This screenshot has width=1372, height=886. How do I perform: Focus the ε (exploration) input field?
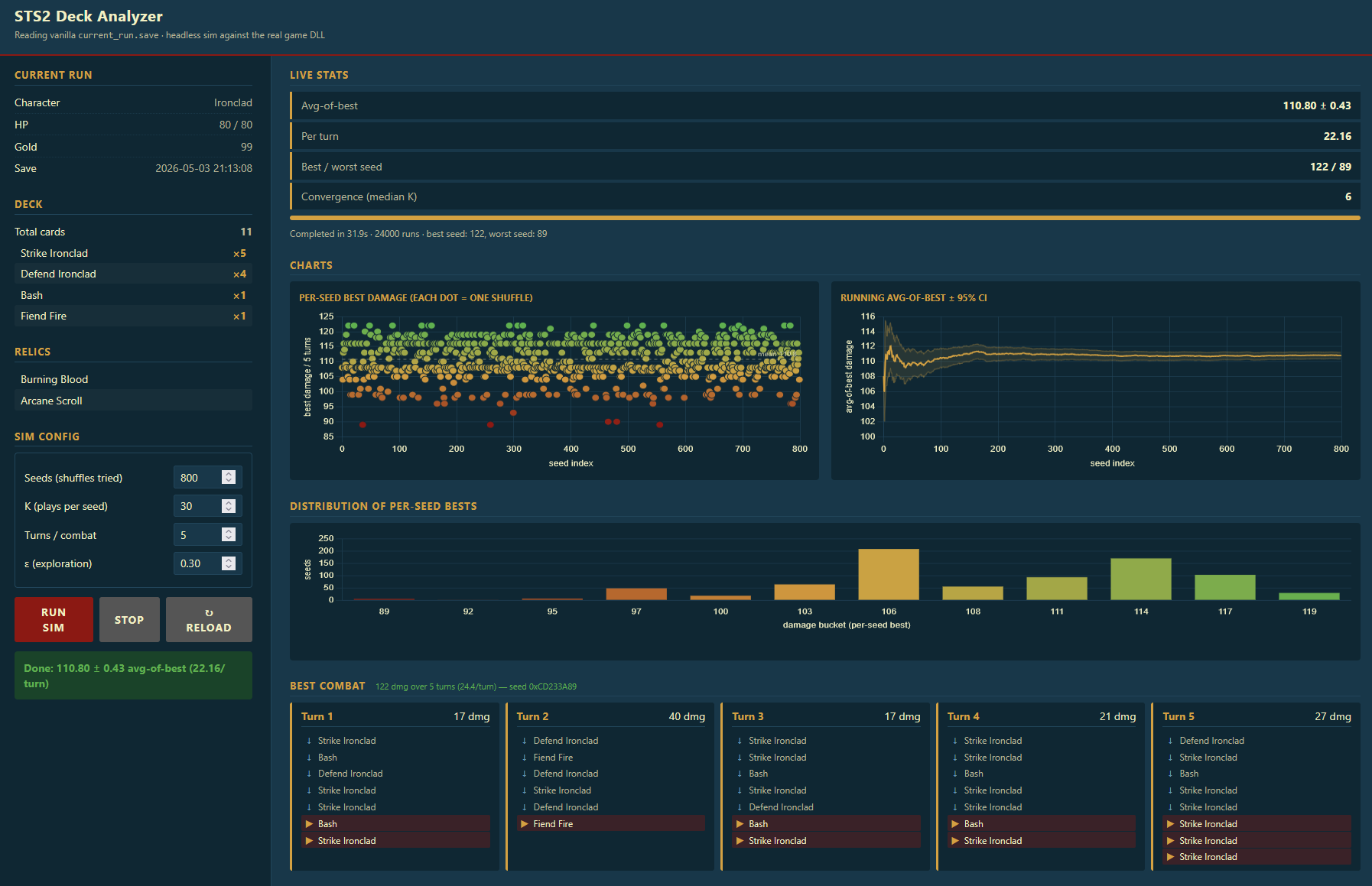(x=207, y=563)
